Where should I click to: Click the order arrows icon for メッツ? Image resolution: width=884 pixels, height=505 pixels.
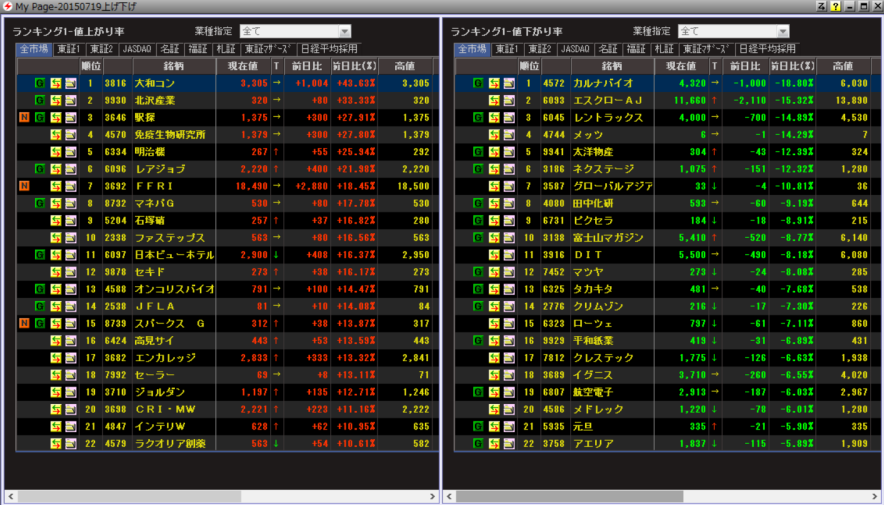pos(493,135)
